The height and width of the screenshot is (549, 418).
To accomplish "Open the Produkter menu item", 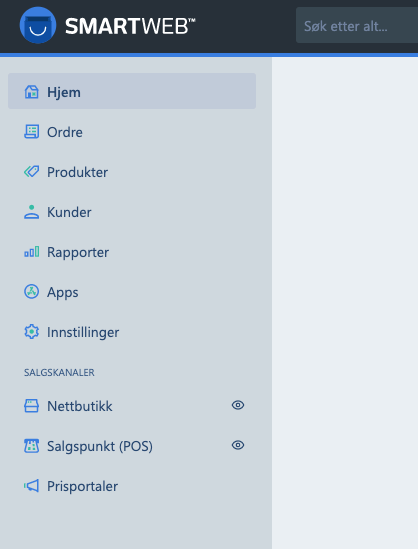I will click(132, 172).
